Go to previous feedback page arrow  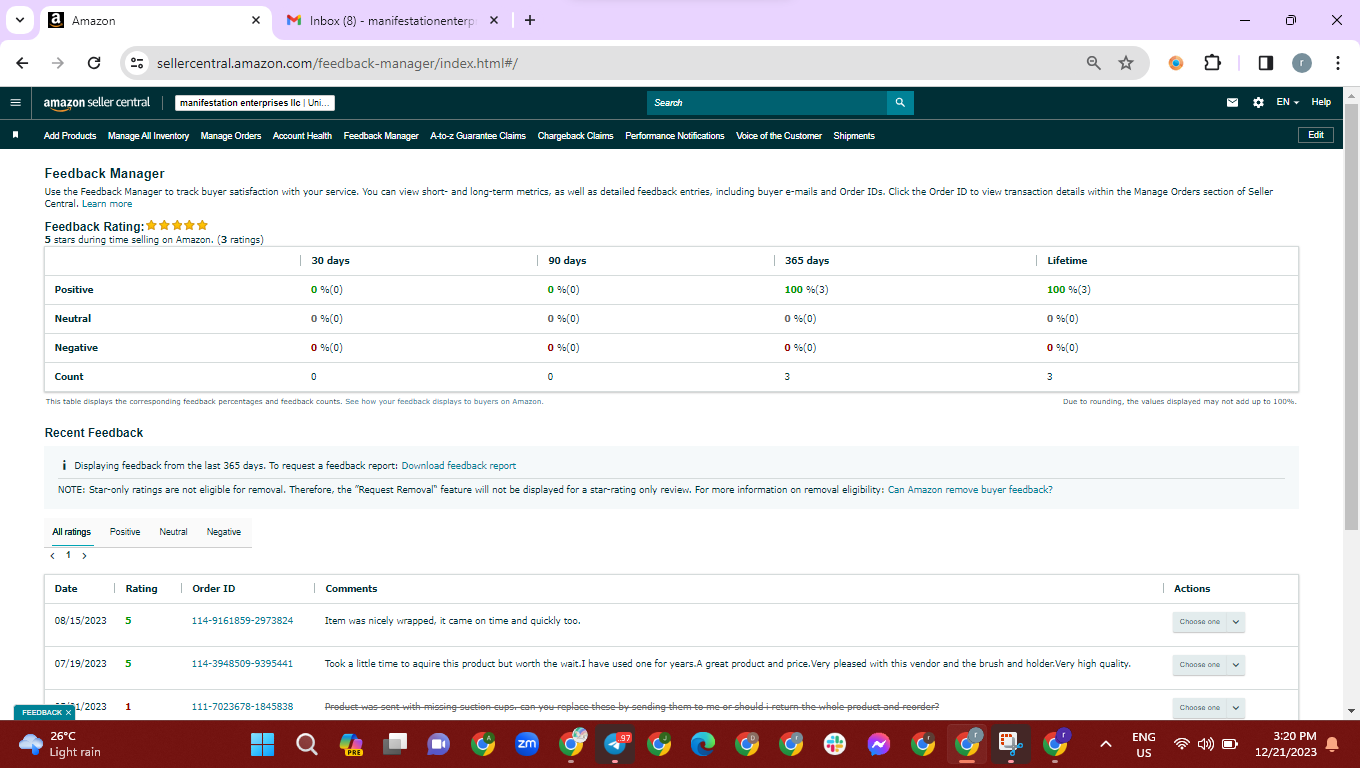pyautogui.click(x=53, y=555)
